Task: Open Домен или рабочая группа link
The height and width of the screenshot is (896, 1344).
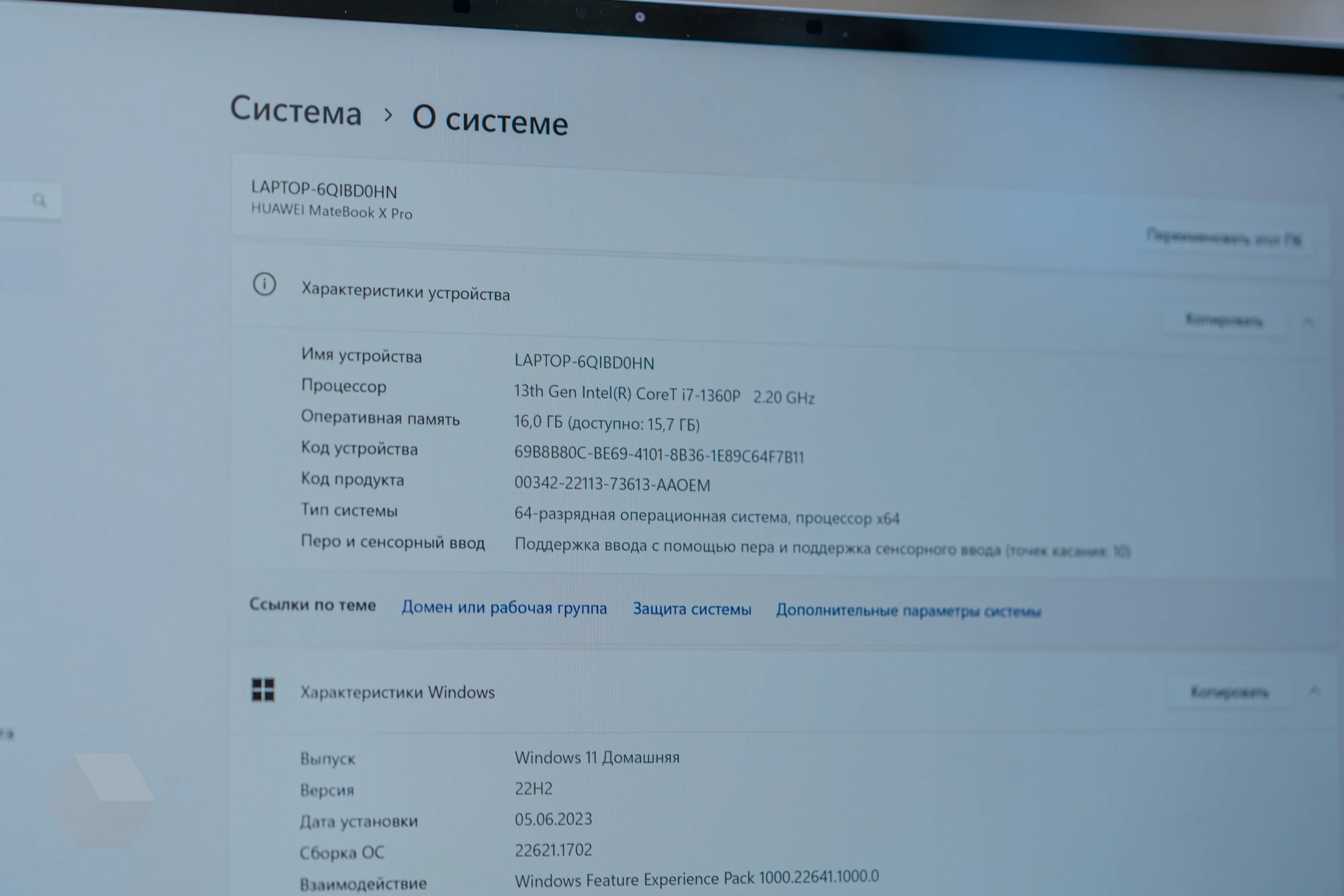Action: [504, 607]
